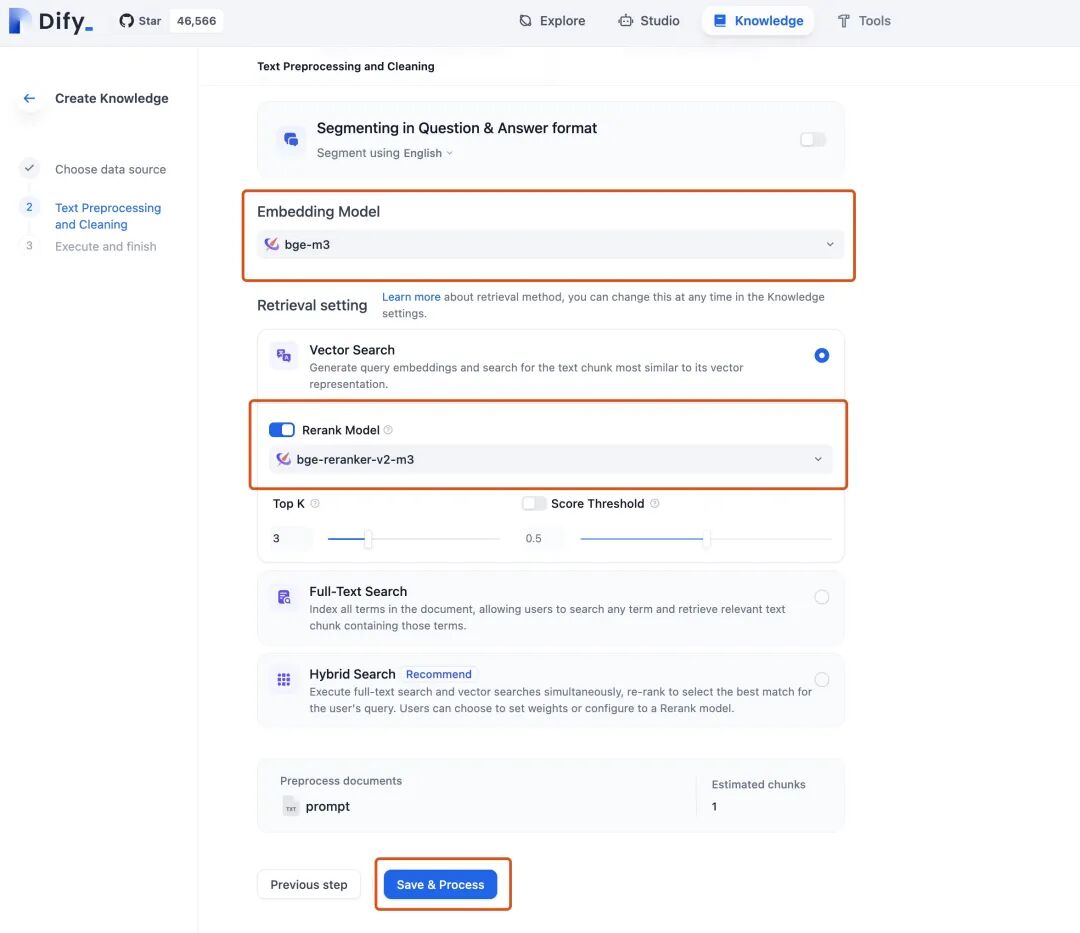
Task: Open the Explore tab
Action: coord(552,21)
